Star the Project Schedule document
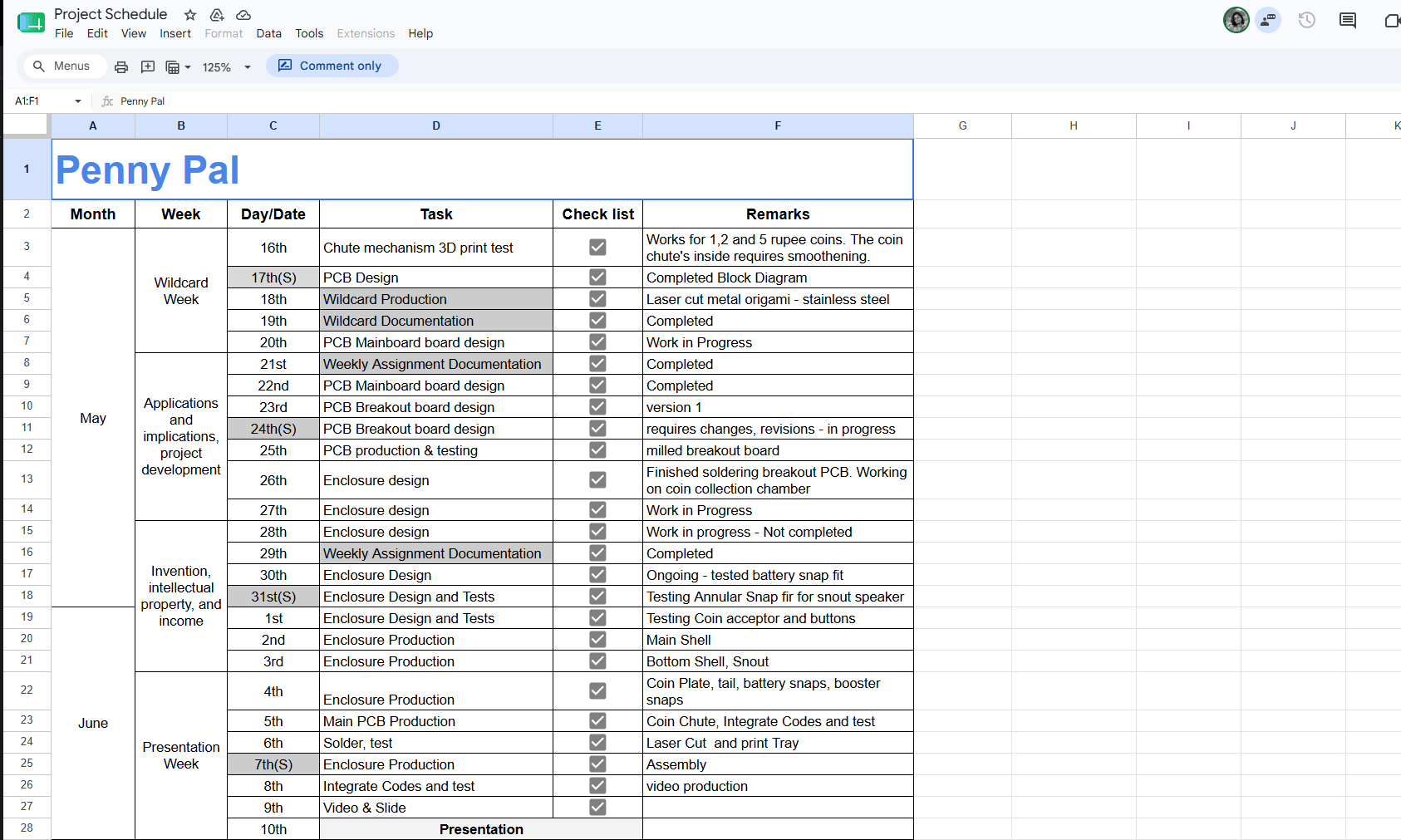Viewport: 1401px width, 840px height. pos(190,15)
